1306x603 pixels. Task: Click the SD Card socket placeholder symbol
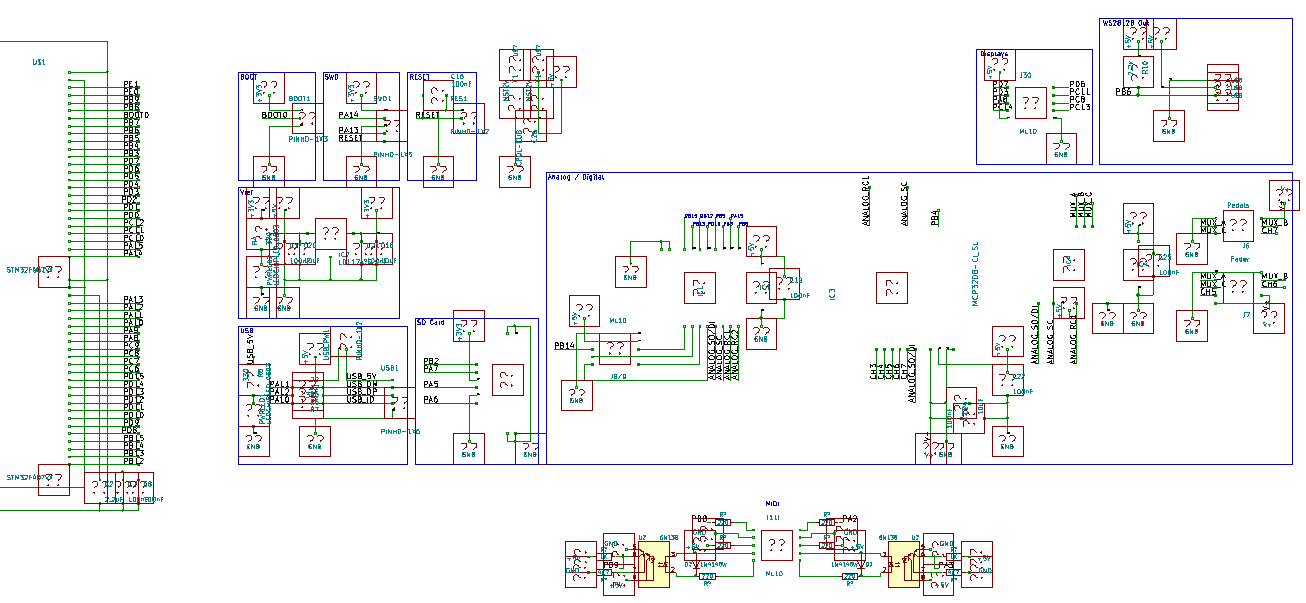click(507, 380)
